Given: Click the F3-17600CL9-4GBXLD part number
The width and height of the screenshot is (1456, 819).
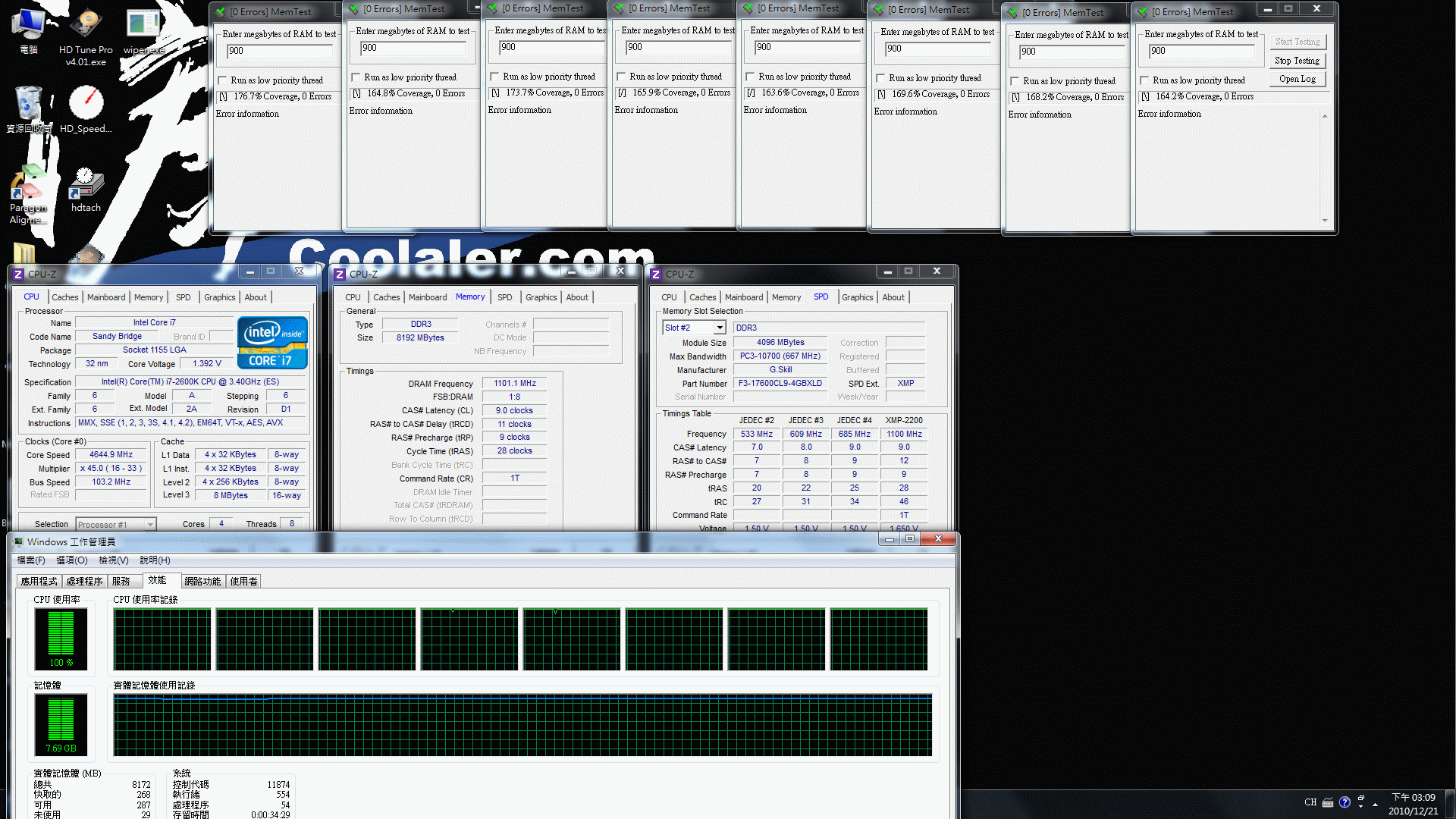Looking at the screenshot, I should coord(780,384).
